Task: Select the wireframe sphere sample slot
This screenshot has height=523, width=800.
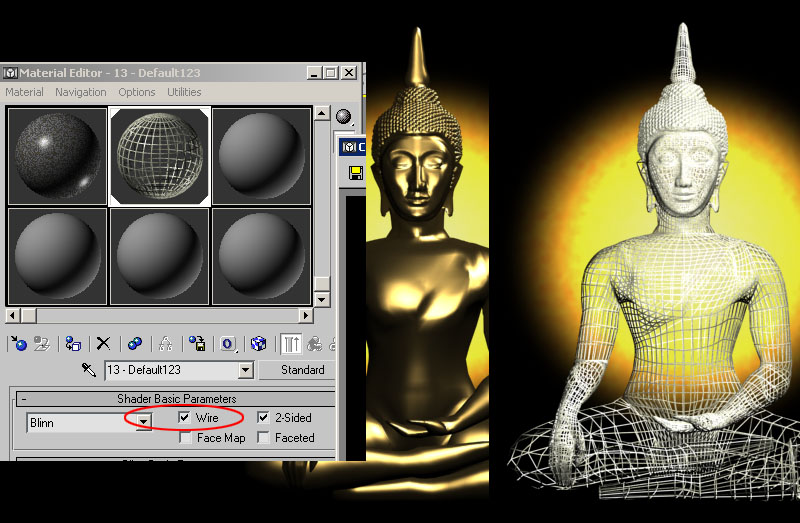Action: coord(160,156)
